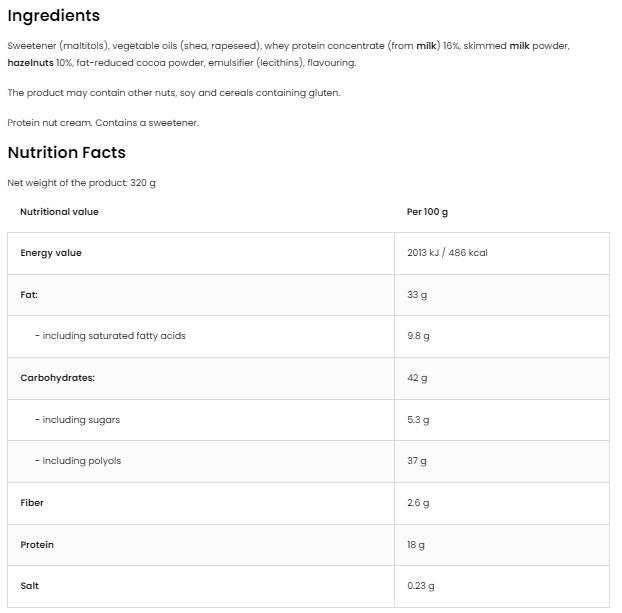Screen dimensions: 622x613
Task: Click the saturated fatty acids row label
Action: [x=109, y=336]
